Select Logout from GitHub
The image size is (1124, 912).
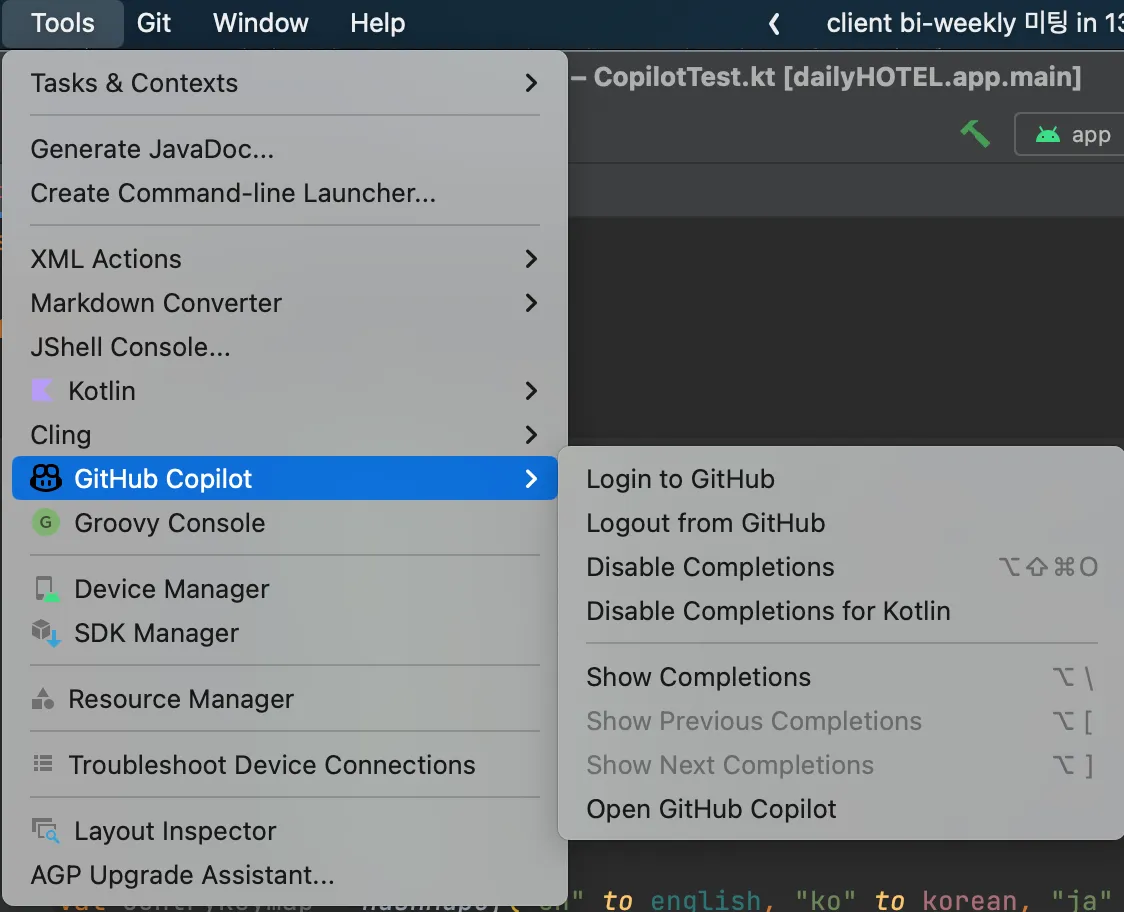pos(842,523)
